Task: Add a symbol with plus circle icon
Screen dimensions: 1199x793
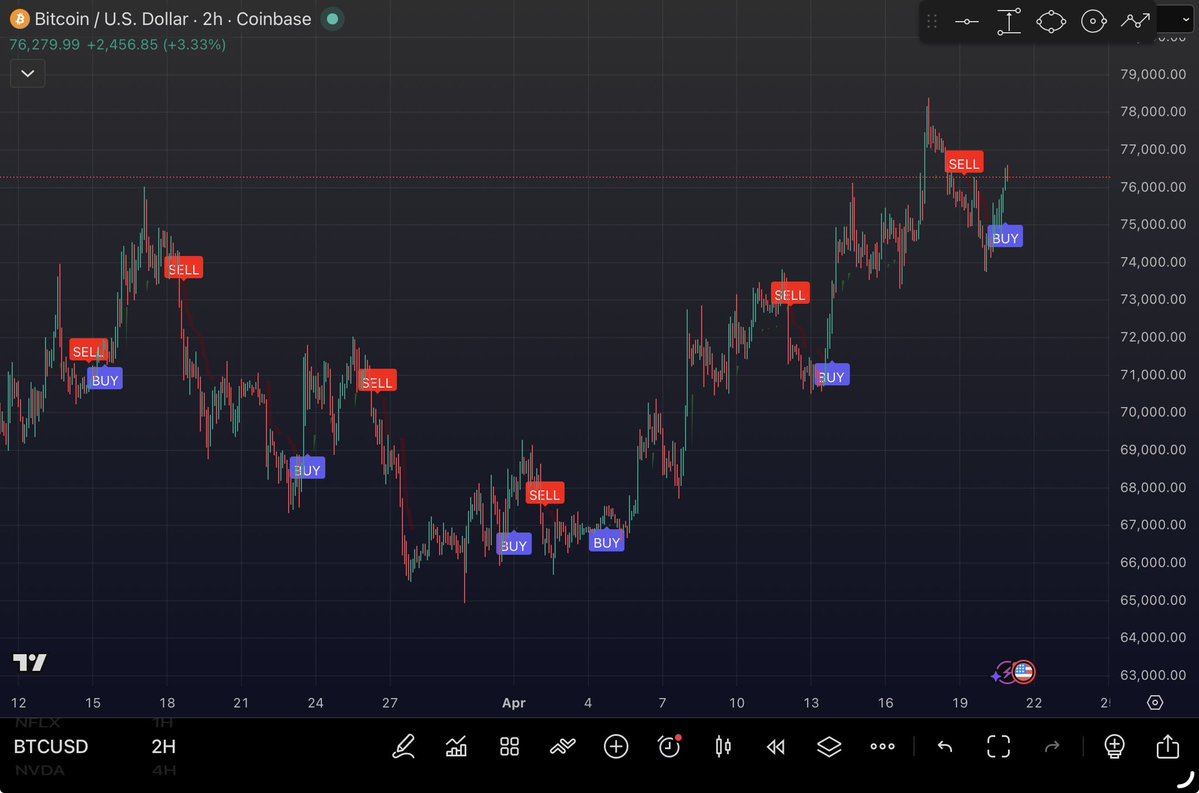Action: (616, 746)
